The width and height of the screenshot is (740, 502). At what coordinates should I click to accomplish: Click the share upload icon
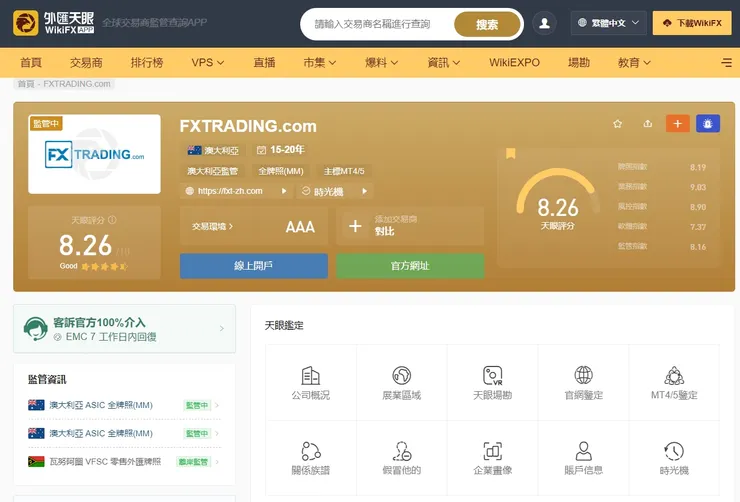pos(648,124)
